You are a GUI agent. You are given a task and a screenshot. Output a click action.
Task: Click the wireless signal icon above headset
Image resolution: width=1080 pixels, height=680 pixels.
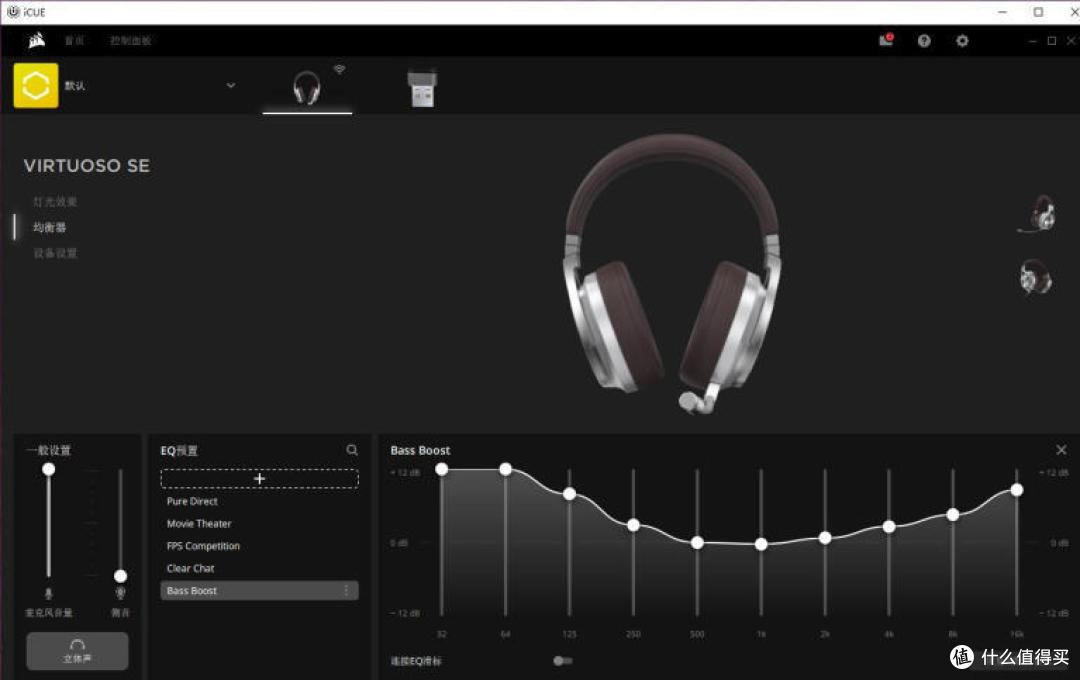pos(340,69)
